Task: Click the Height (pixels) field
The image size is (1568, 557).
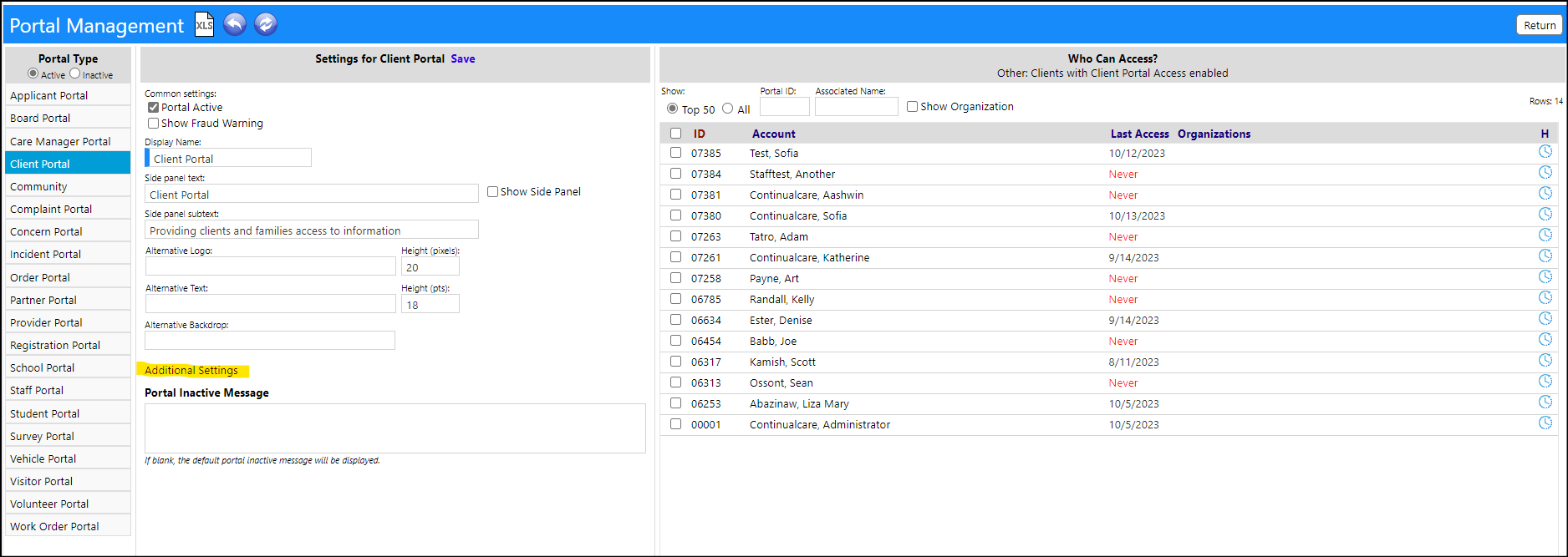Action: click(x=430, y=266)
